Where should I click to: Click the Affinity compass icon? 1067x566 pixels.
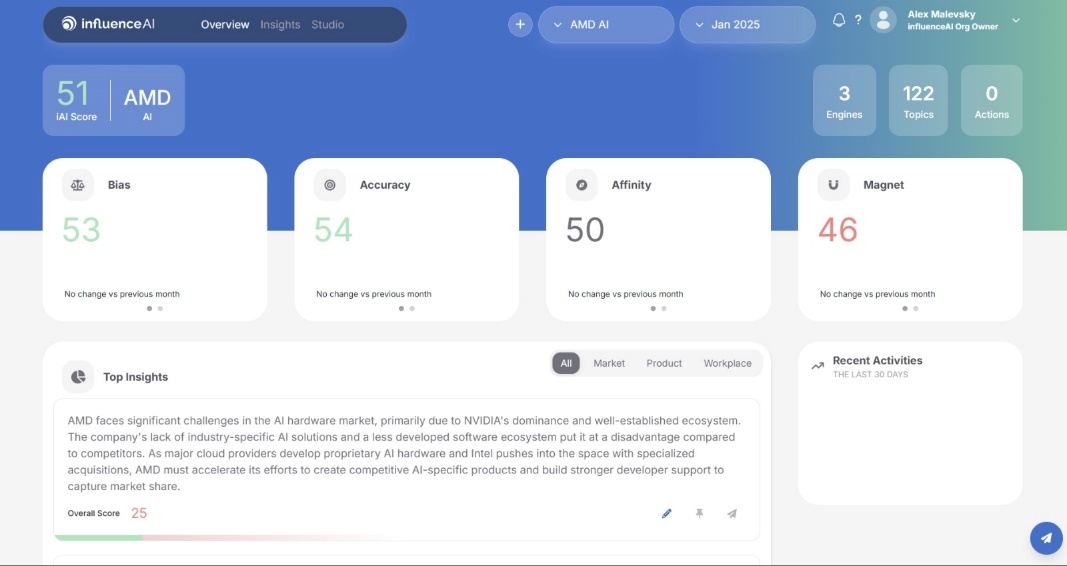click(582, 185)
